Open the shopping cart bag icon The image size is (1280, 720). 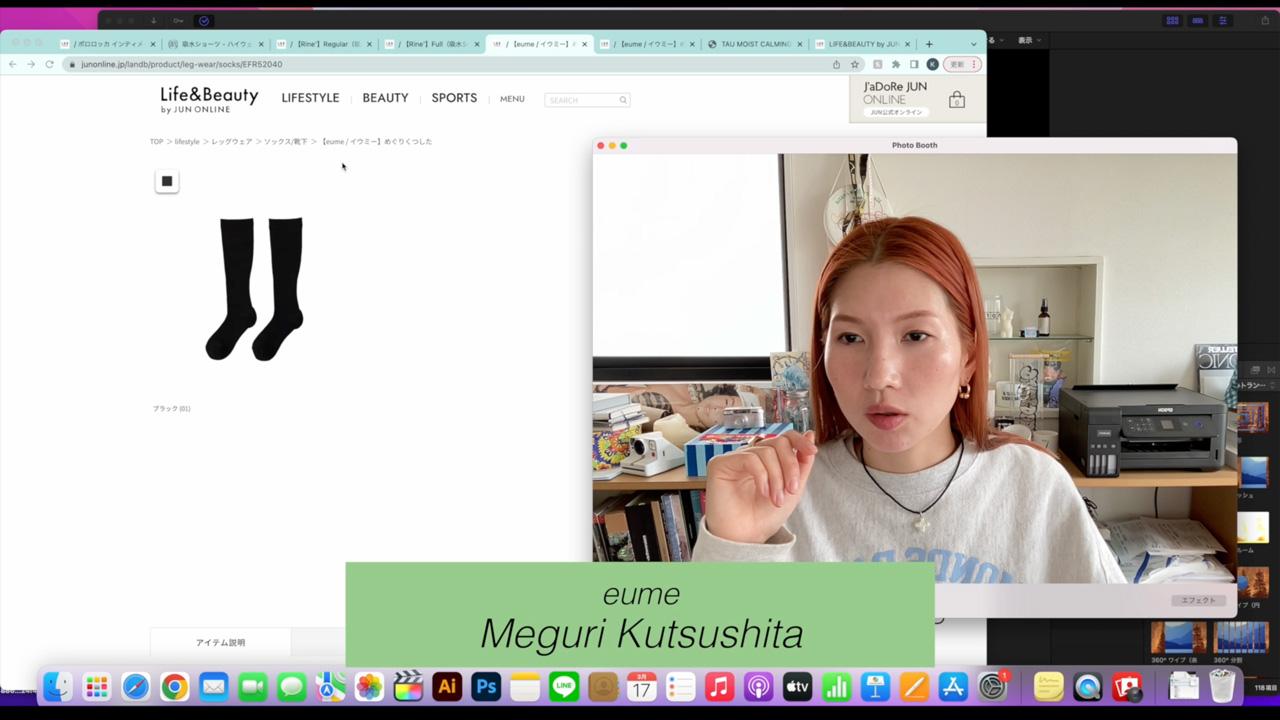(x=957, y=100)
